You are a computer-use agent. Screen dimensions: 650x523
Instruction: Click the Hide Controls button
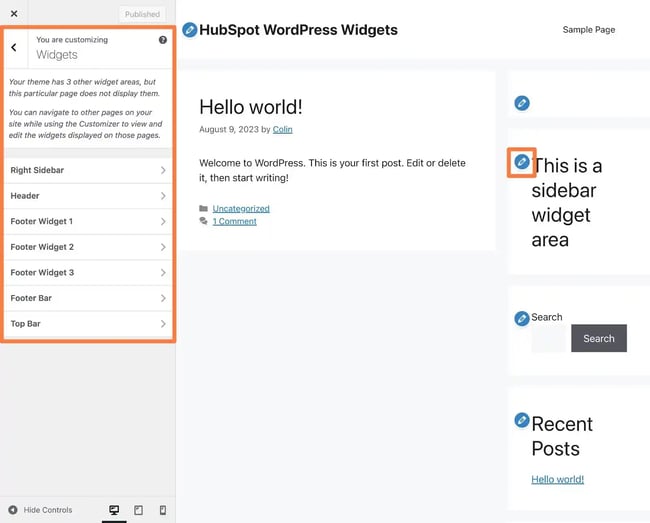coord(40,510)
